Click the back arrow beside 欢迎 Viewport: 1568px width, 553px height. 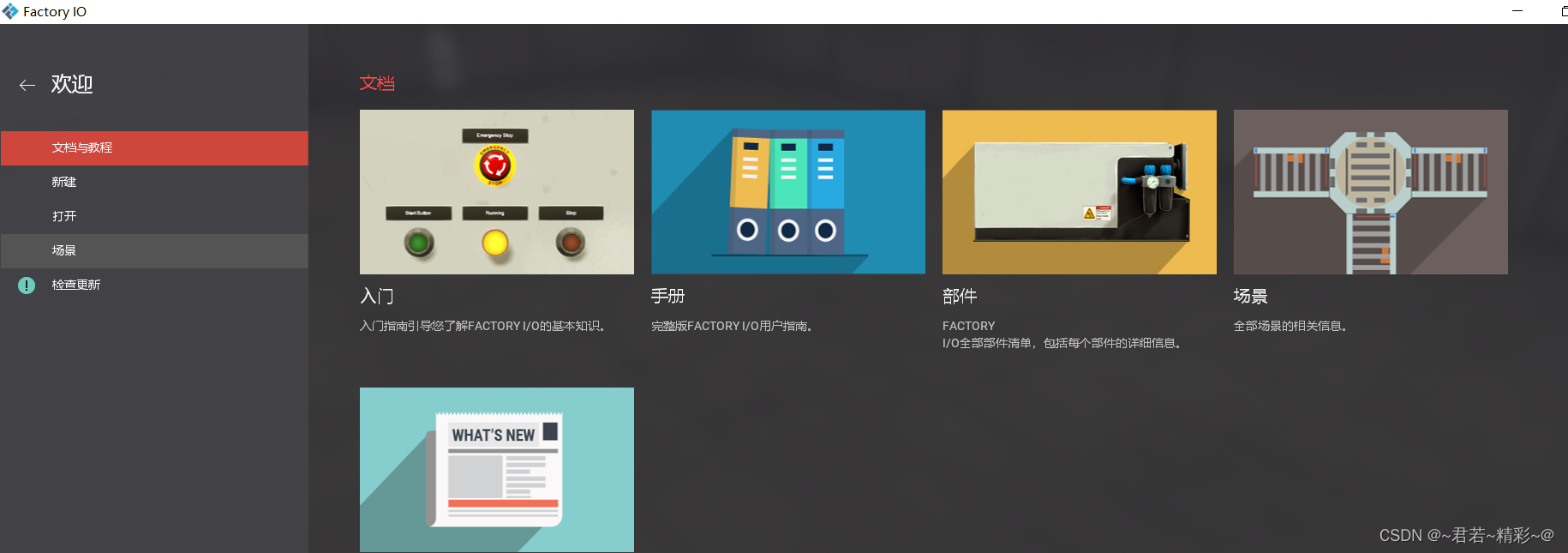coord(27,85)
